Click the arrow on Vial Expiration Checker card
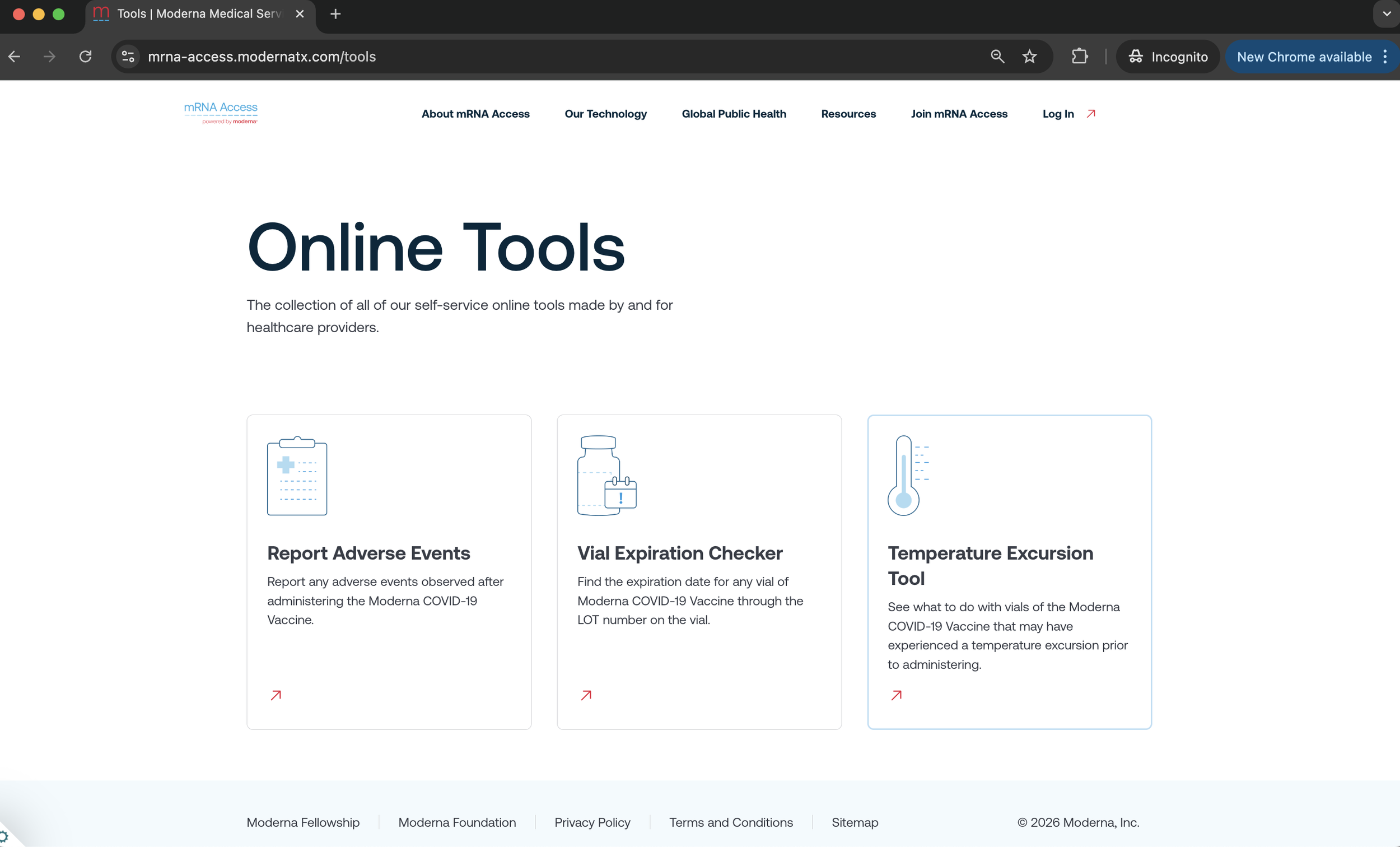This screenshot has width=1400, height=847. [586, 695]
